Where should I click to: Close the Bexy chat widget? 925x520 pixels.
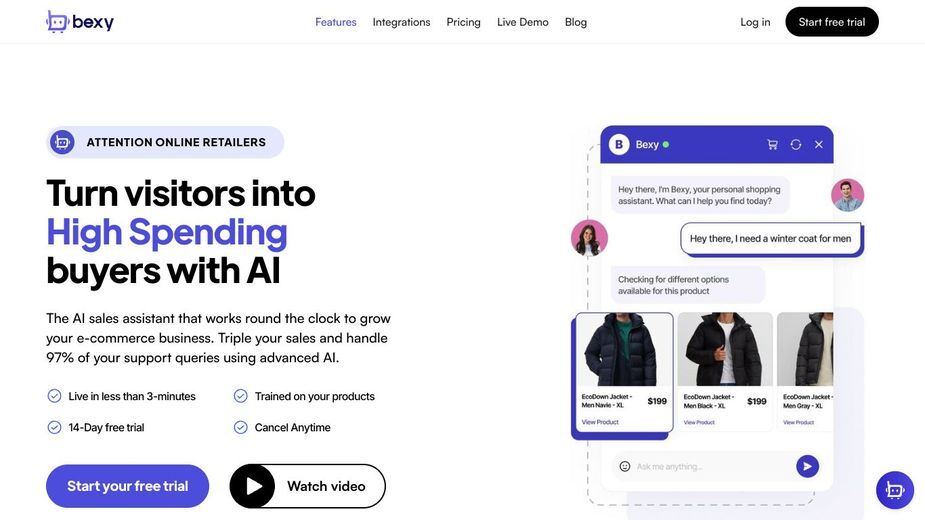pyautogui.click(x=819, y=145)
